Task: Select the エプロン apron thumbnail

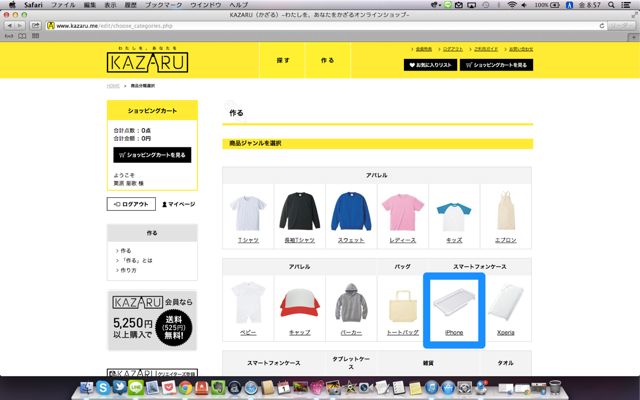Action: [506, 211]
